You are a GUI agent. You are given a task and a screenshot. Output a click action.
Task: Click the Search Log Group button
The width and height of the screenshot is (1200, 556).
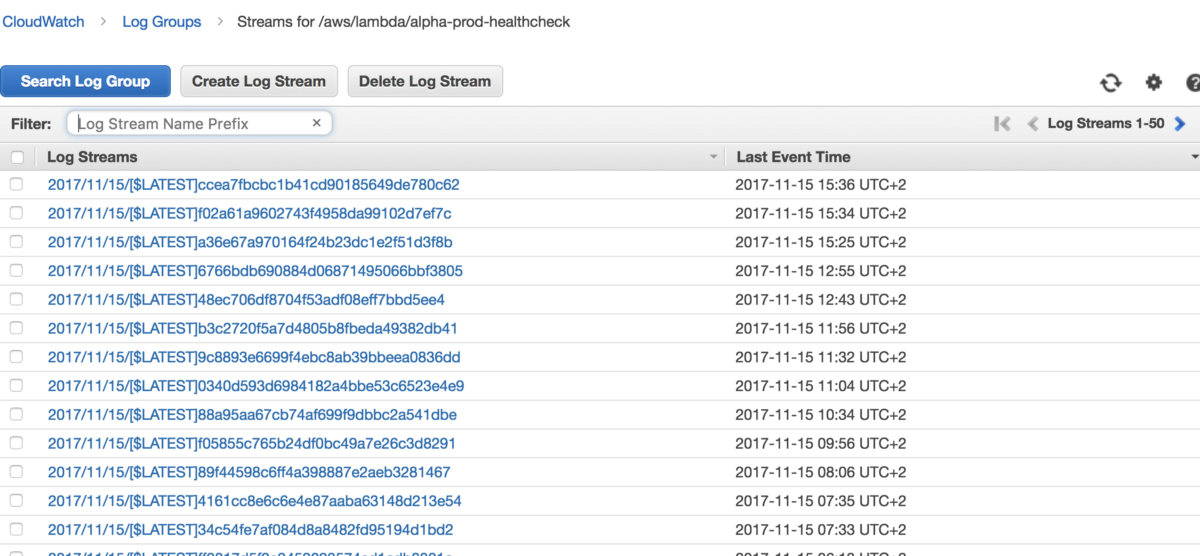click(85, 82)
